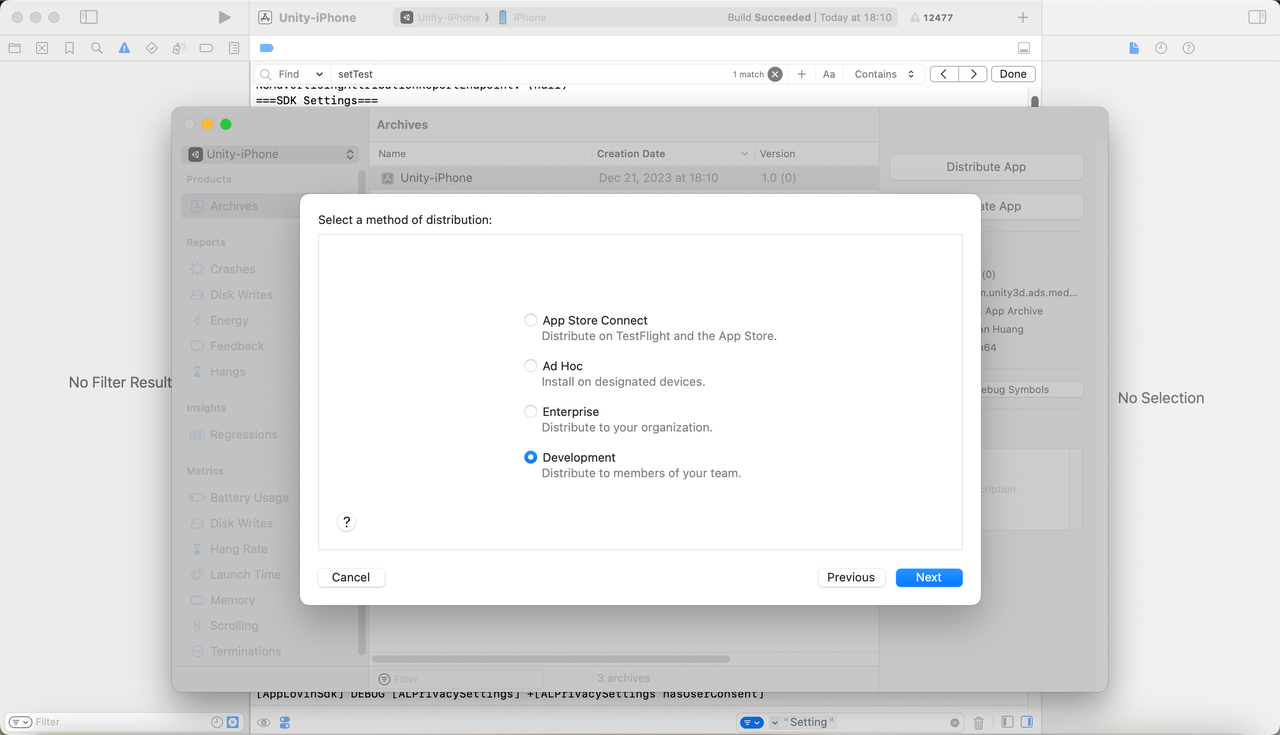Screen dimensions: 1280x735
Task: Open Regressions in Organizer Insights
Action: (x=243, y=434)
